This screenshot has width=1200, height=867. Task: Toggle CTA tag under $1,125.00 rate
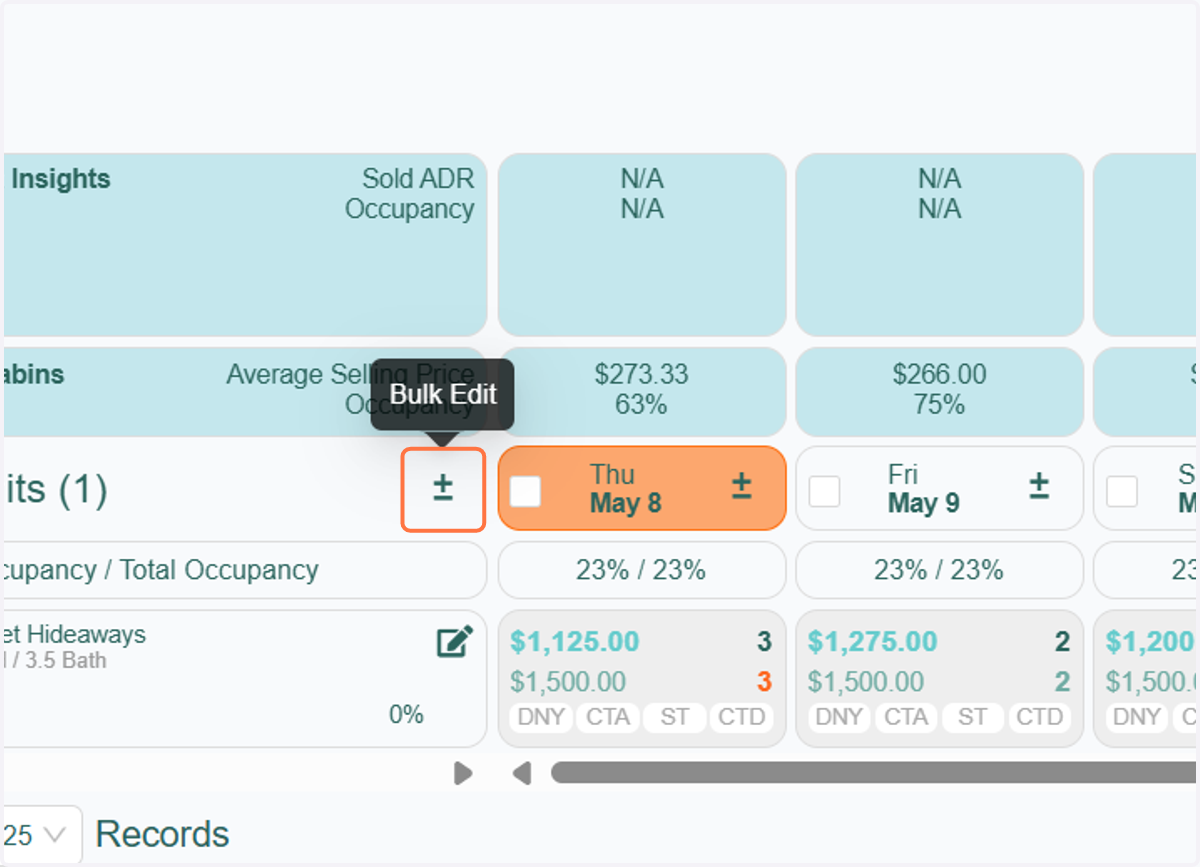[x=608, y=717]
